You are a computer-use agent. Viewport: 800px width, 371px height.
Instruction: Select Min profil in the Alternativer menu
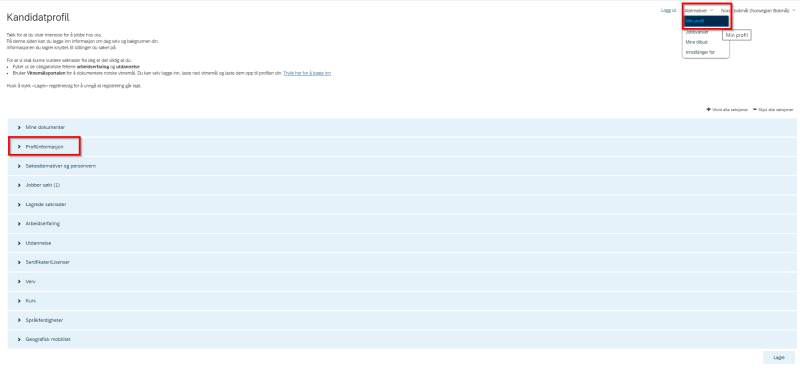[706, 21]
